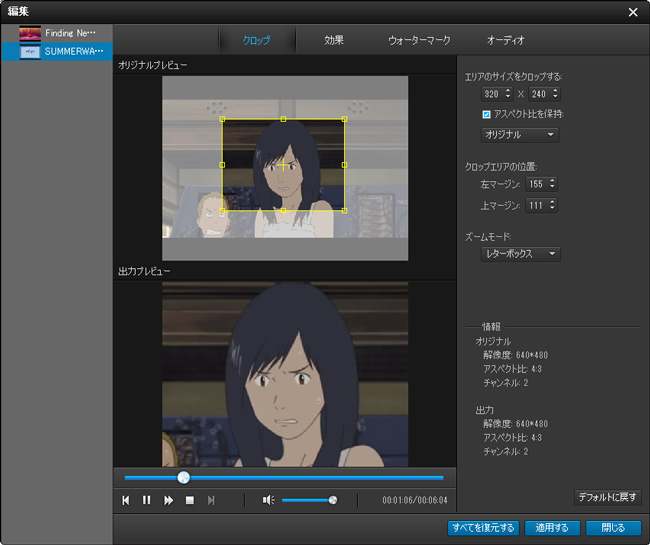Viewport: 650px width, 545px height.
Task: Pause the video preview
Action: (147, 500)
